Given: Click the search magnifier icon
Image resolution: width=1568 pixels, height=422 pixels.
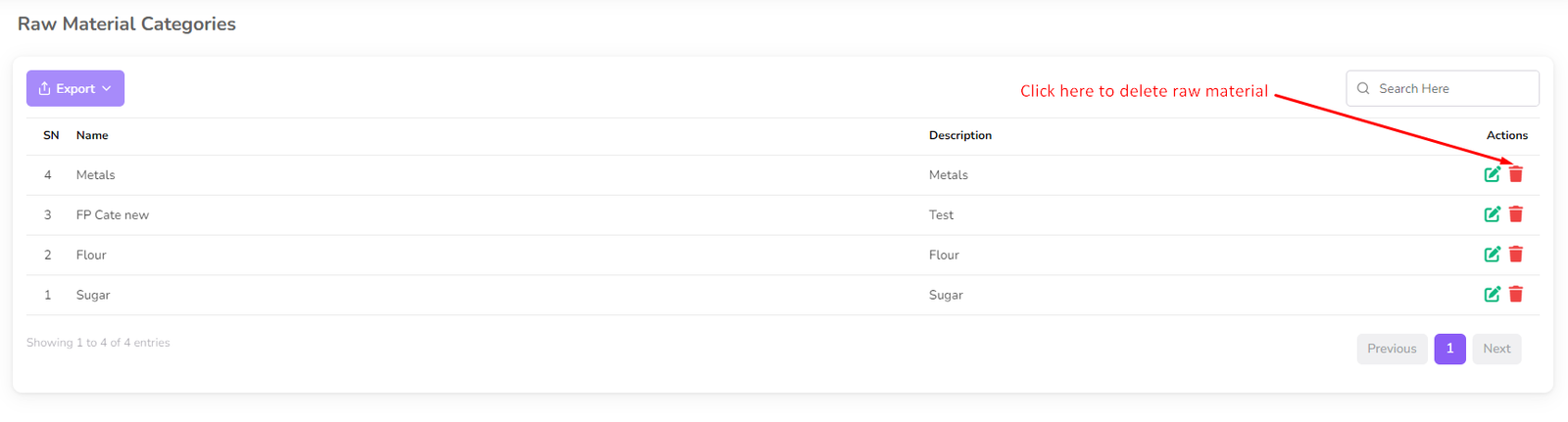Looking at the screenshot, I should 1363,88.
